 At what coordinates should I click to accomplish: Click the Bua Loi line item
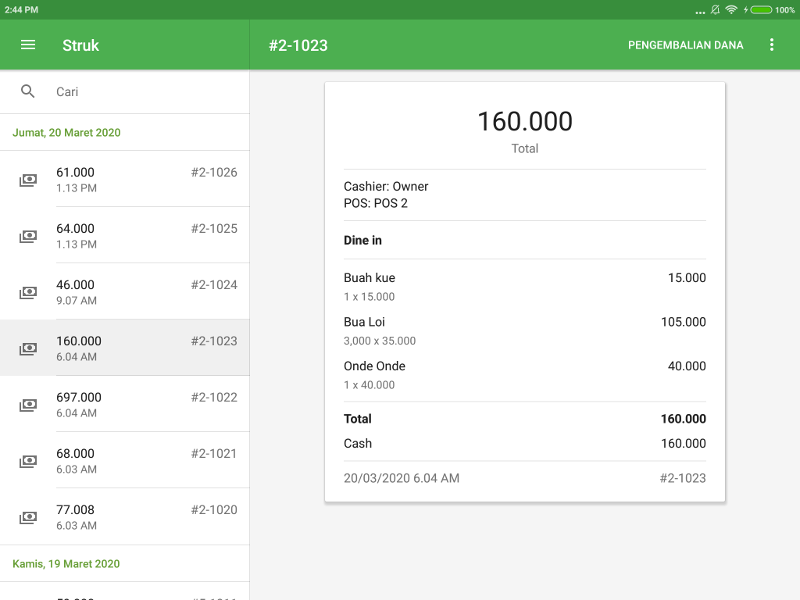524,331
